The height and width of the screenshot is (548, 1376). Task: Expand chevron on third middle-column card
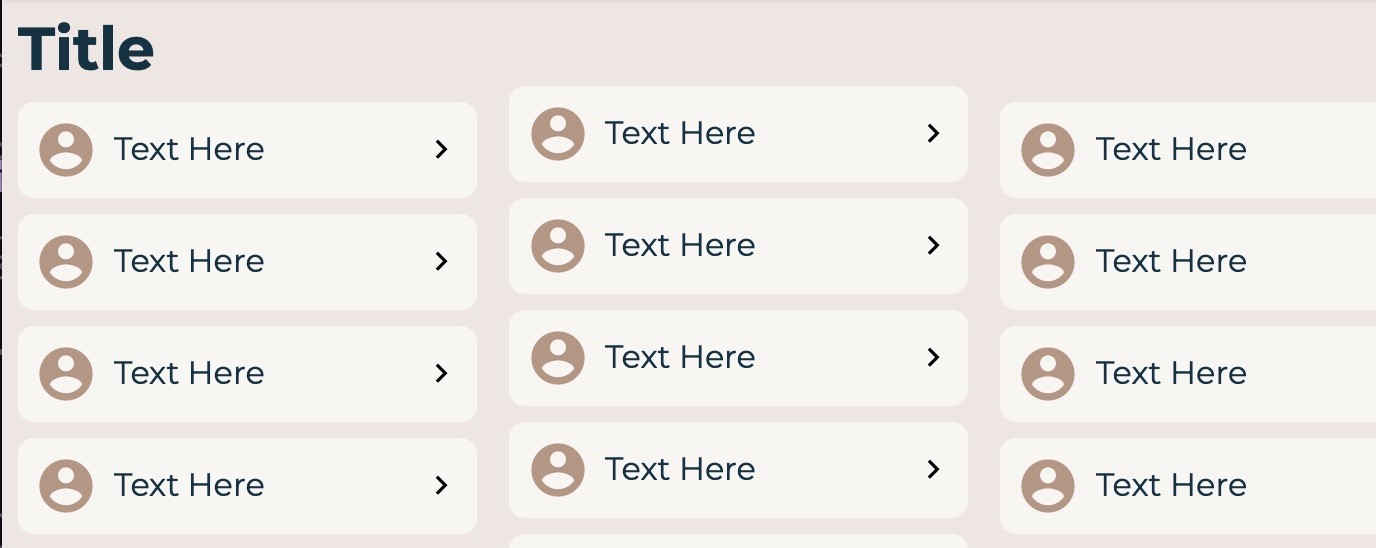pos(933,358)
